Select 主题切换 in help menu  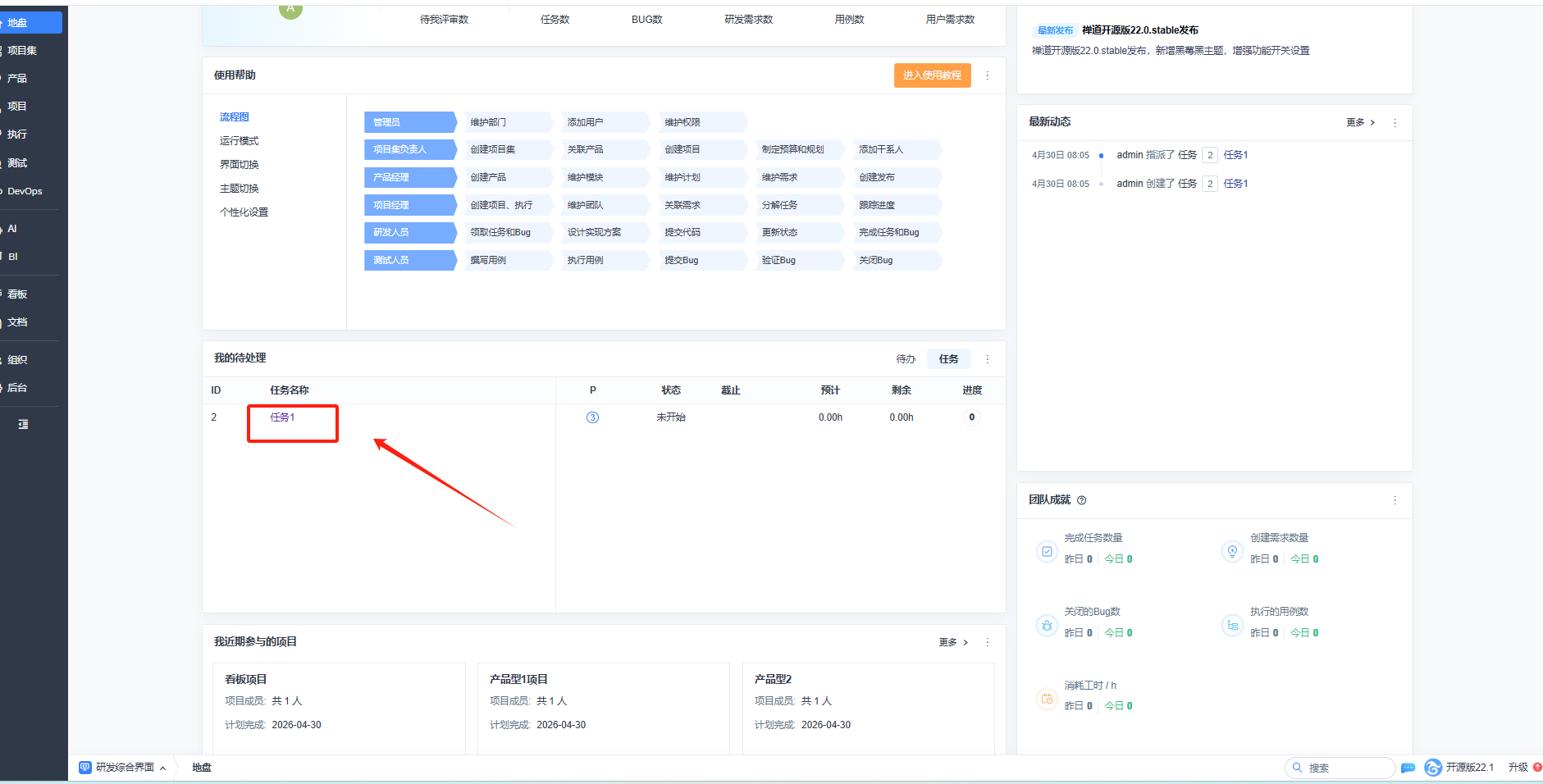point(240,189)
